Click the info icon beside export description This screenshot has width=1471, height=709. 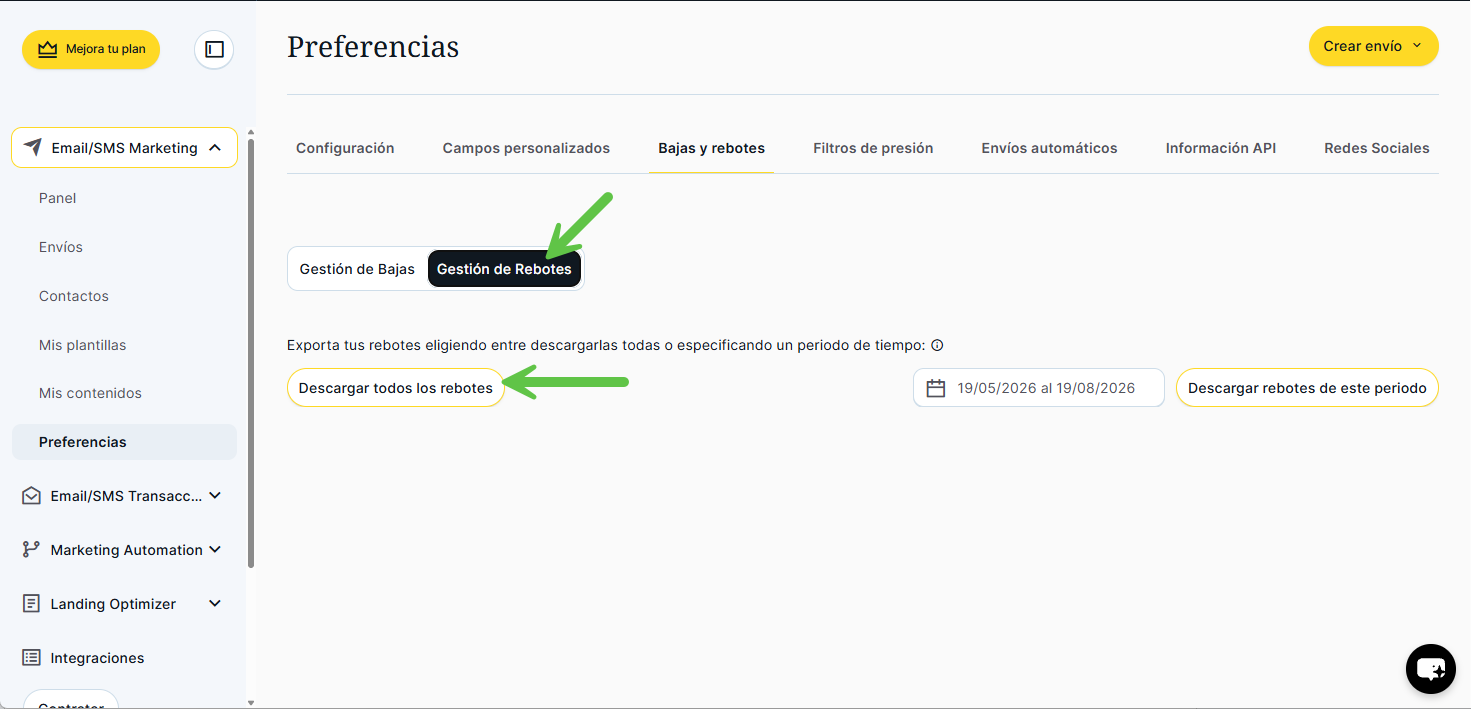(x=937, y=345)
